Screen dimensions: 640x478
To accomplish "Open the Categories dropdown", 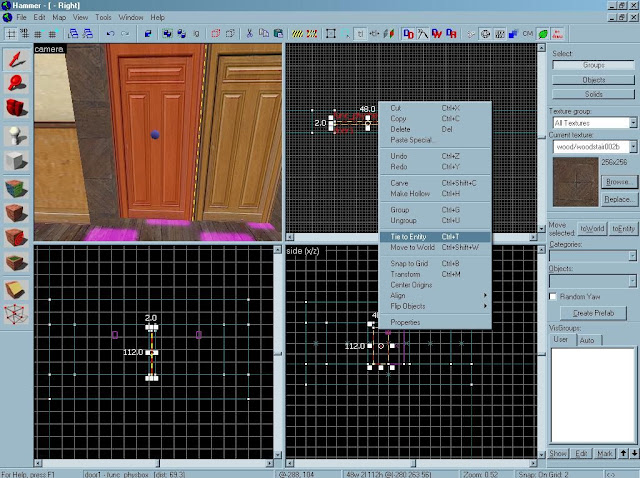I will click(632, 256).
